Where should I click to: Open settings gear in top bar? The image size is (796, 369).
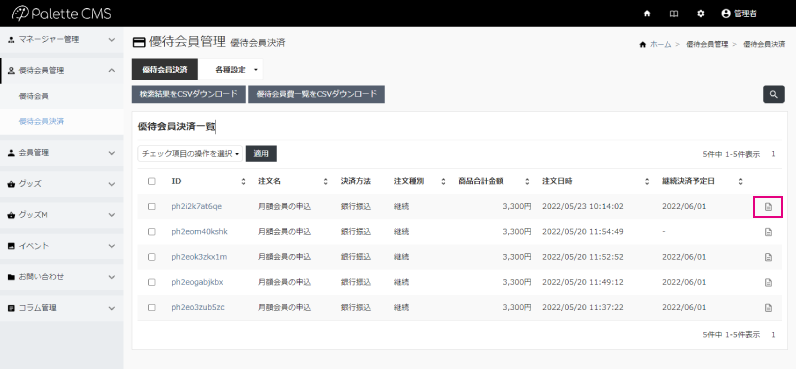tap(701, 14)
